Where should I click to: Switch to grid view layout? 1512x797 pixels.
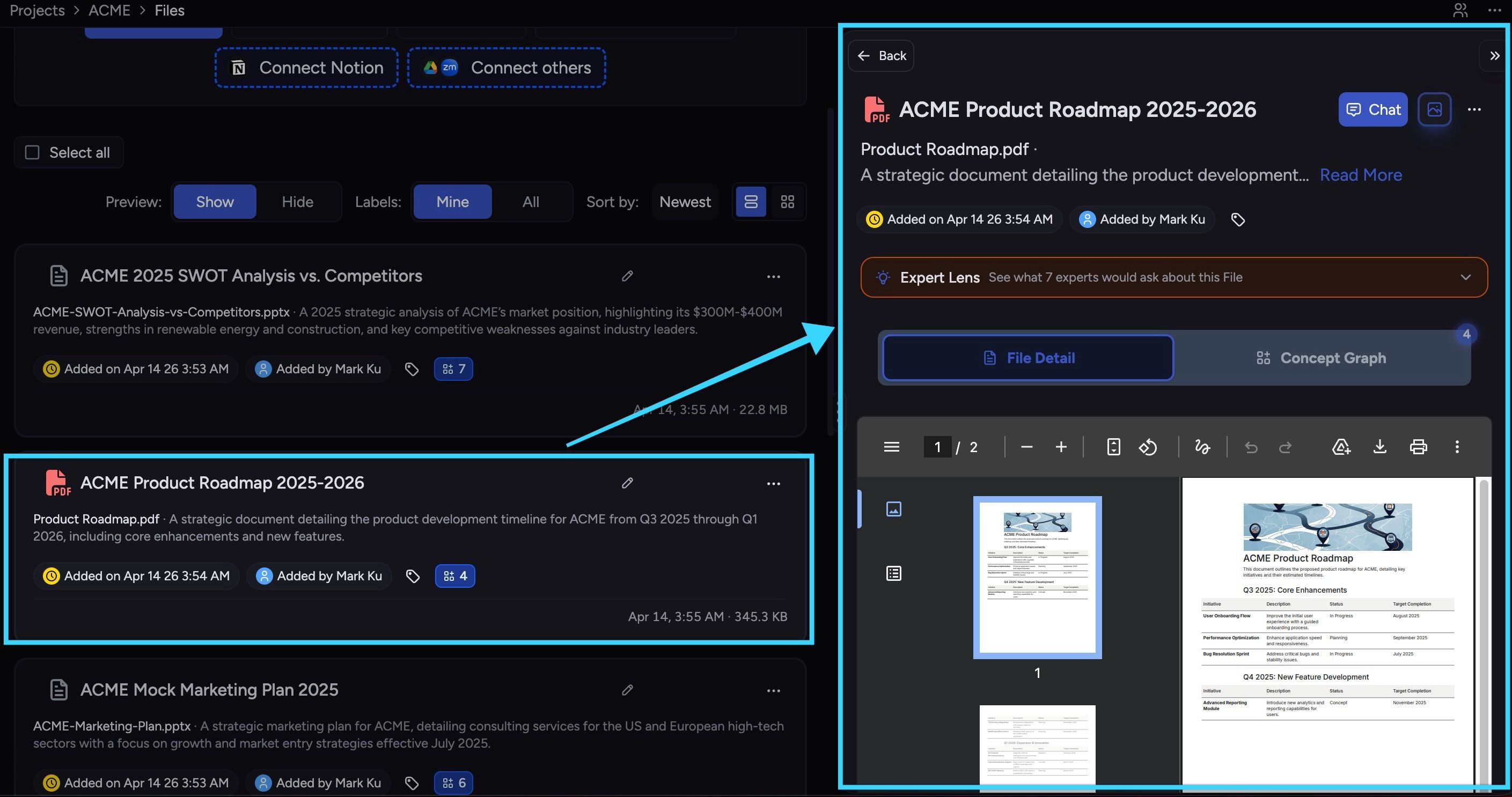point(787,202)
